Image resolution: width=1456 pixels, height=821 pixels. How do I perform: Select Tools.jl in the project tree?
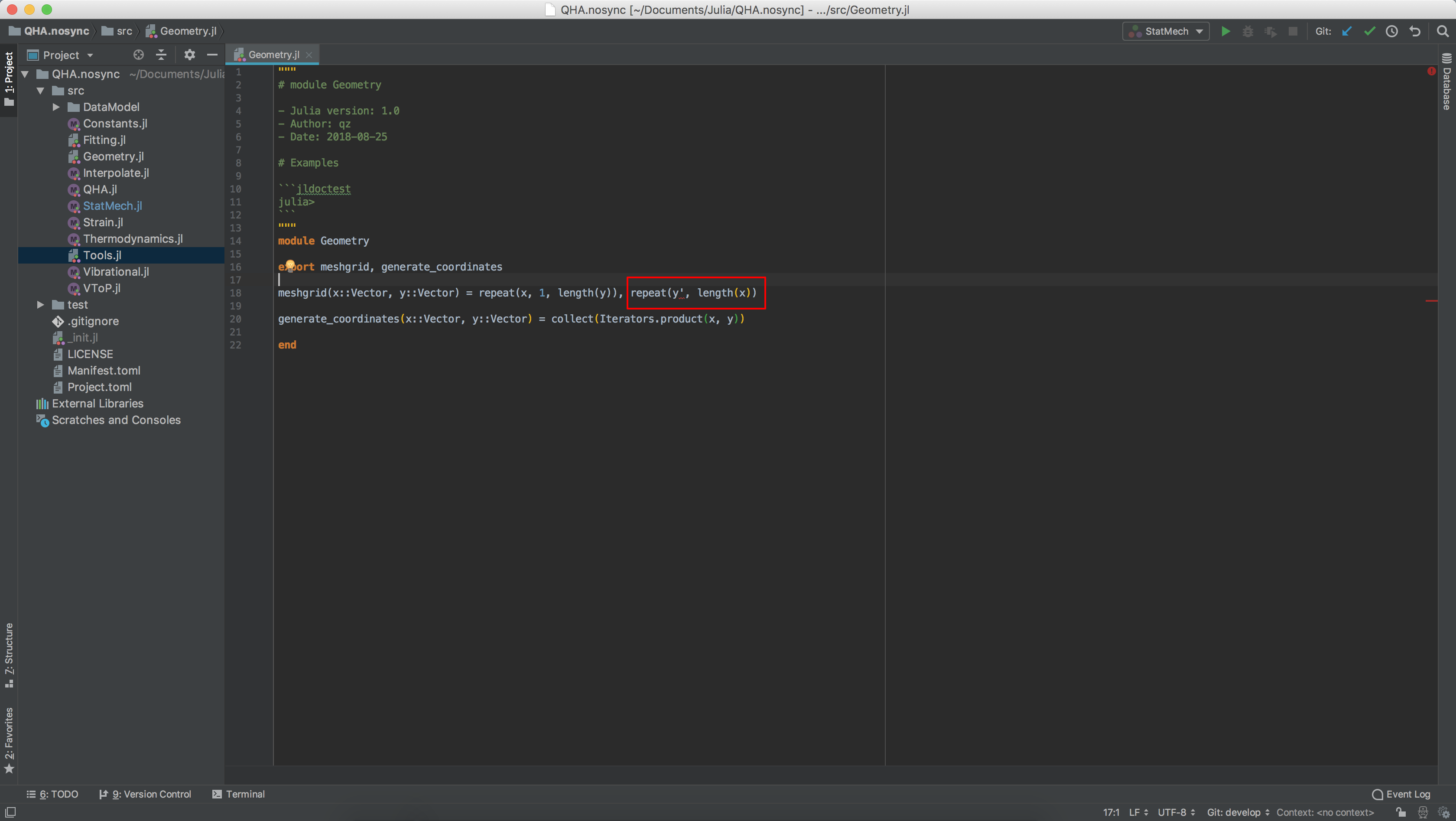tap(102, 255)
